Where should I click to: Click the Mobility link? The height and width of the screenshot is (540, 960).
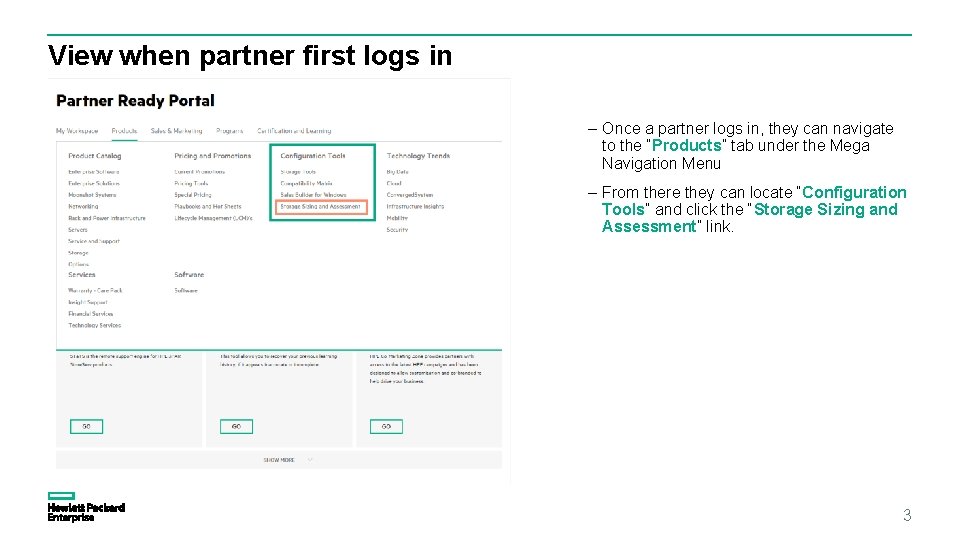(x=397, y=218)
